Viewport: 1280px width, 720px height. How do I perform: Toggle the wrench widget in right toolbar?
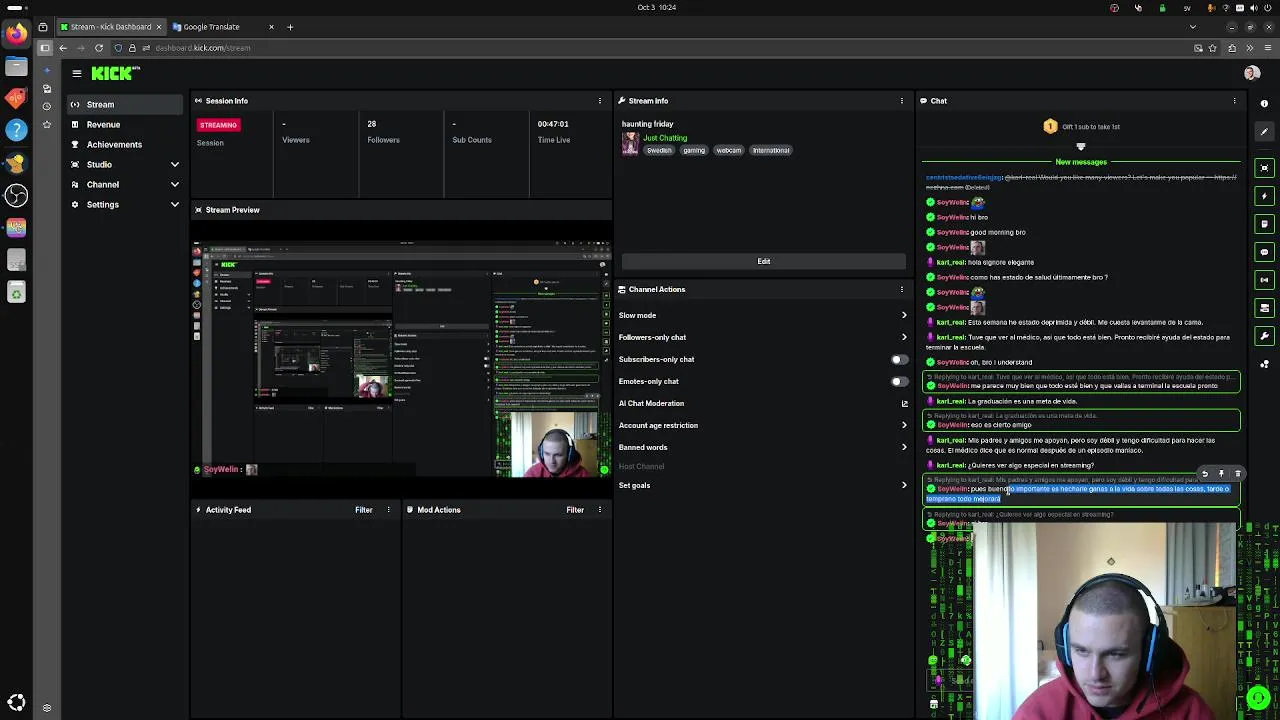pyautogui.click(x=1264, y=336)
